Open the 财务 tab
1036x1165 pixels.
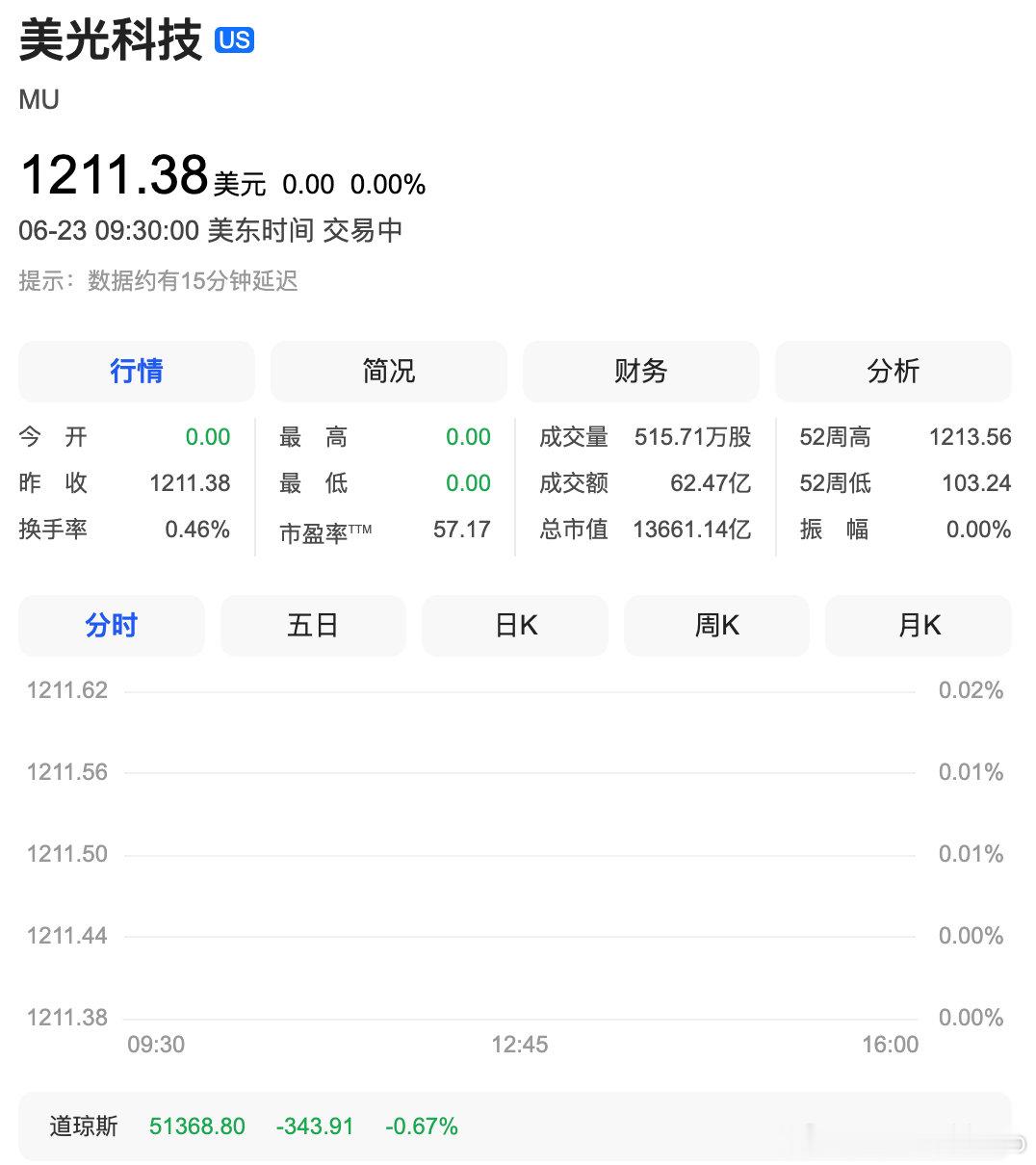[x=641, y=371]
